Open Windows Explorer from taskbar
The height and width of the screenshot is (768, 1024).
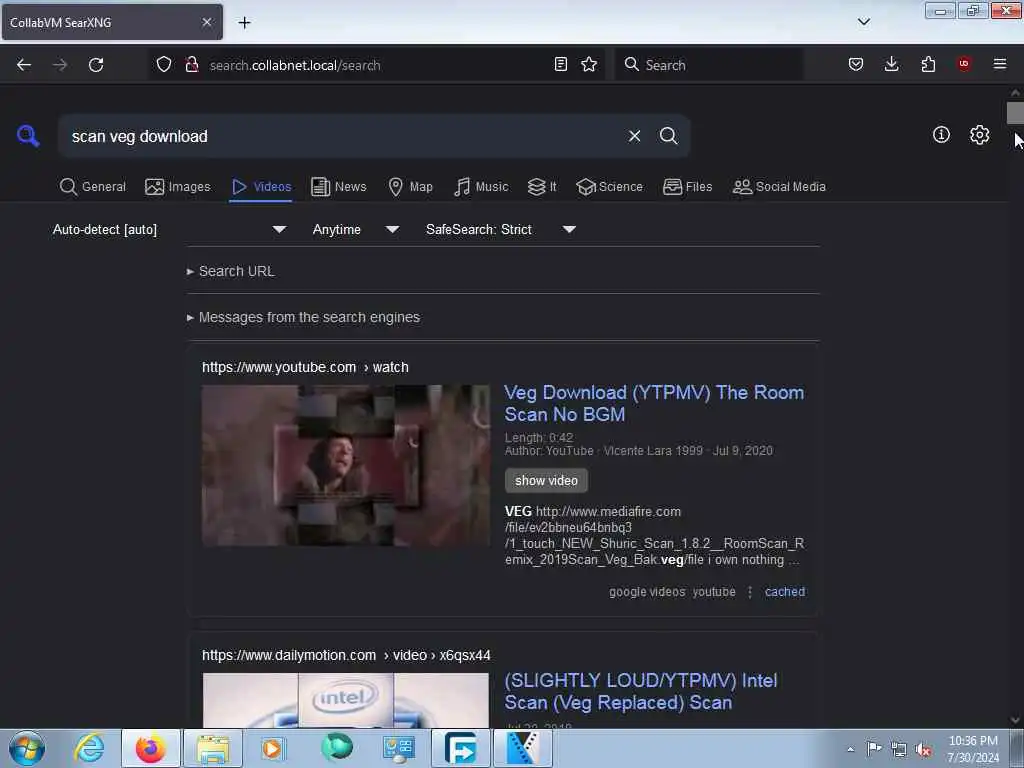tap(213, 748)
